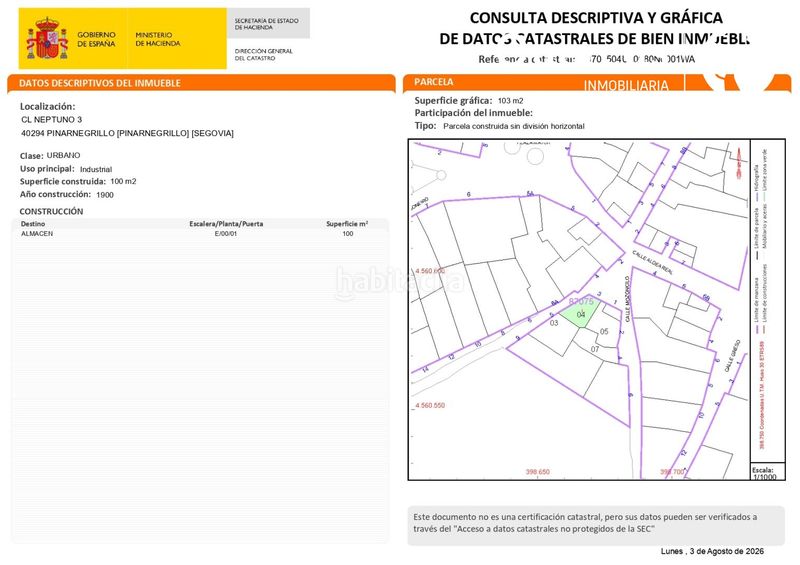Click the 'CONSTRUCCIÓN' heading
Screen dimensions: 800x565
[51, 211]
